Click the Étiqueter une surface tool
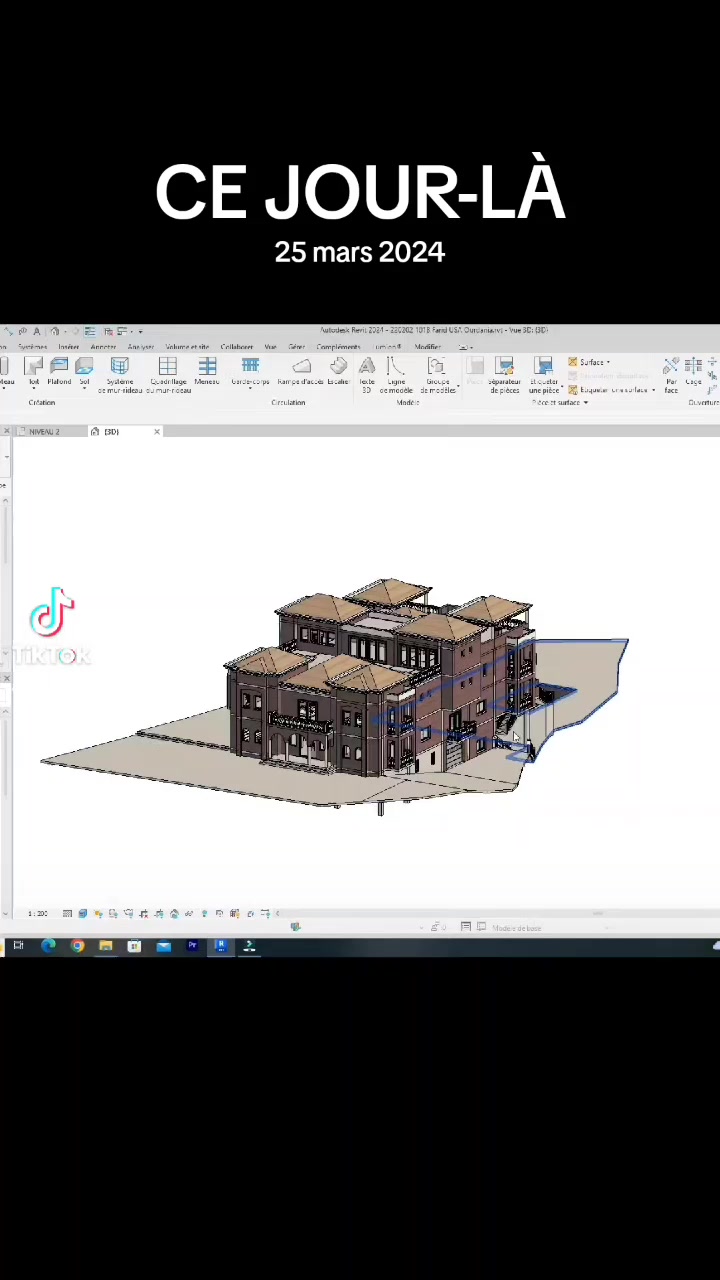 (610, 390)
